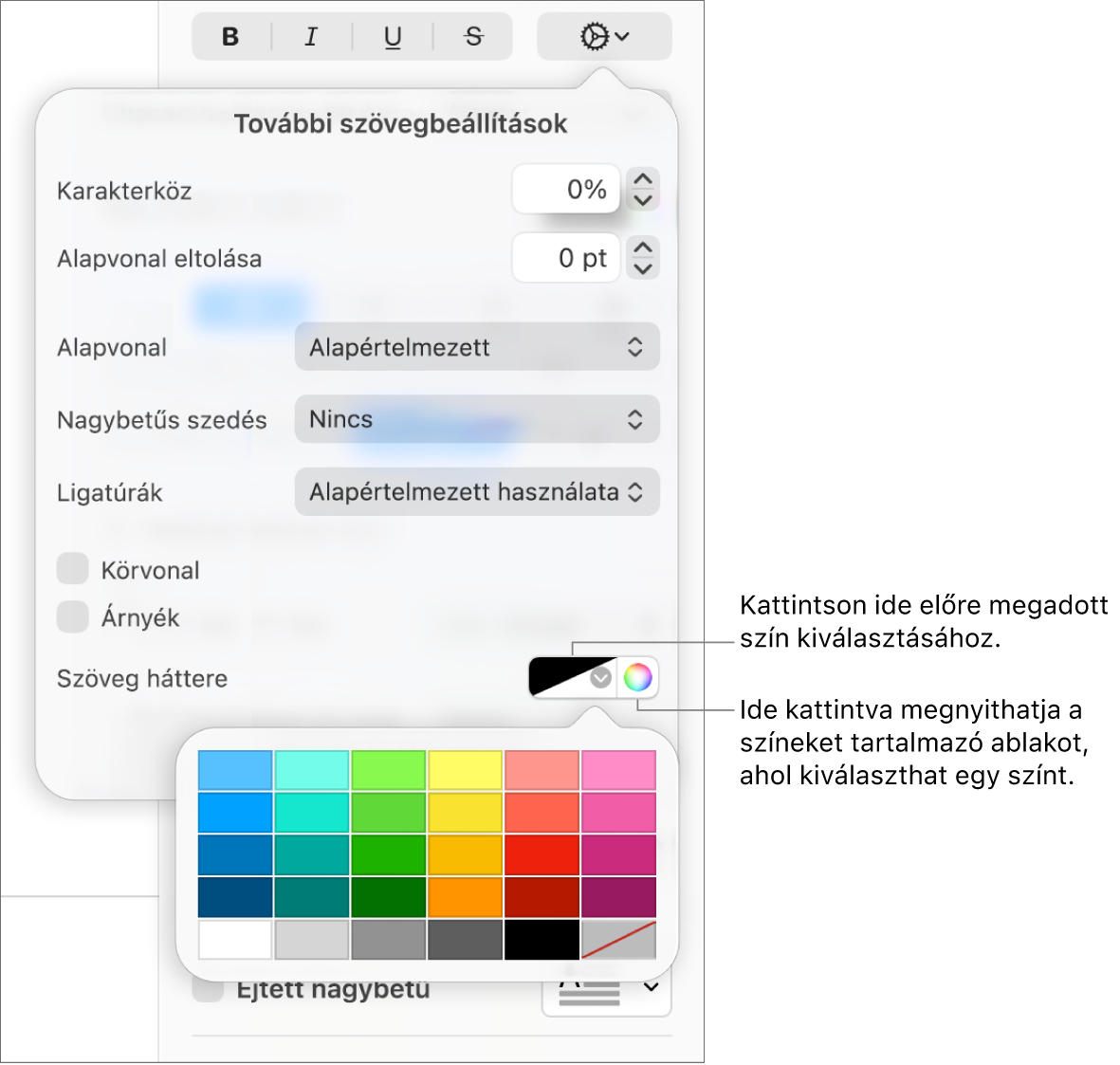Pick the bright red color swatch
Viewport: 1120px width, 1065px height.
(542, 855)
